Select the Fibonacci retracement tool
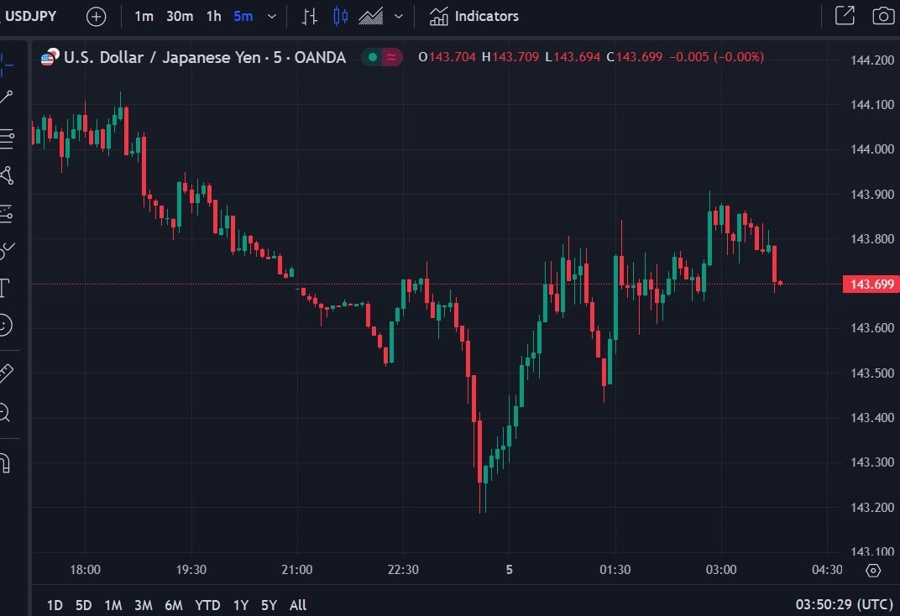This screenshot has width=900, height=616. point(6,139)
